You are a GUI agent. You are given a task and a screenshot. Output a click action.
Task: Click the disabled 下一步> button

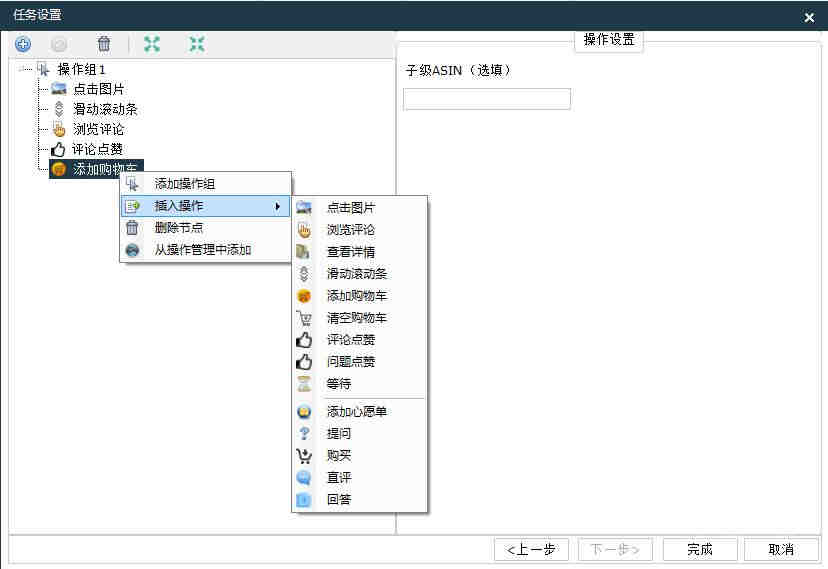(x=615, y=549)
